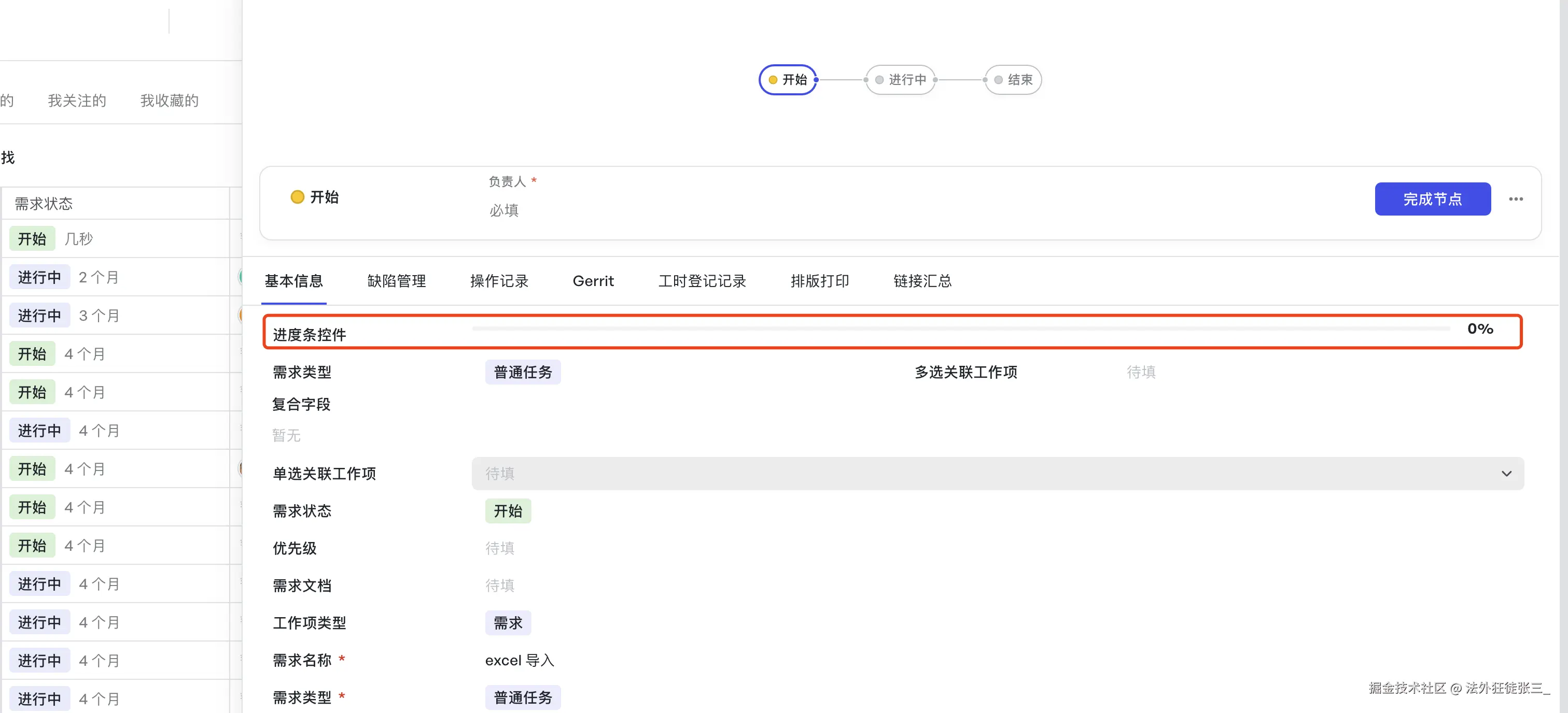The height and width of the screenshot is (713, 1568).
Task: Click the 负责人 必填 input field
Action: point(504,210)
